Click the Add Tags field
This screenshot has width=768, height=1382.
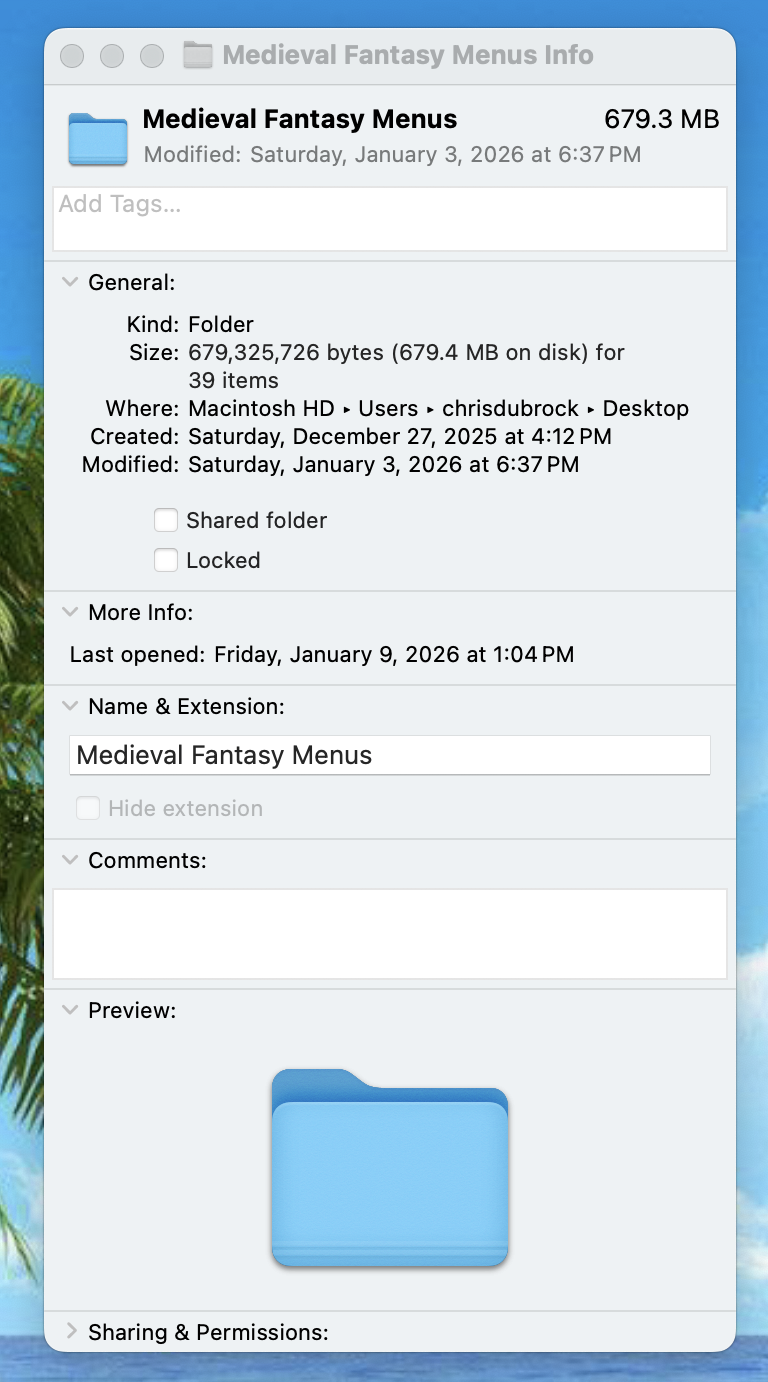pyautogui.click(x=390, y=219)
